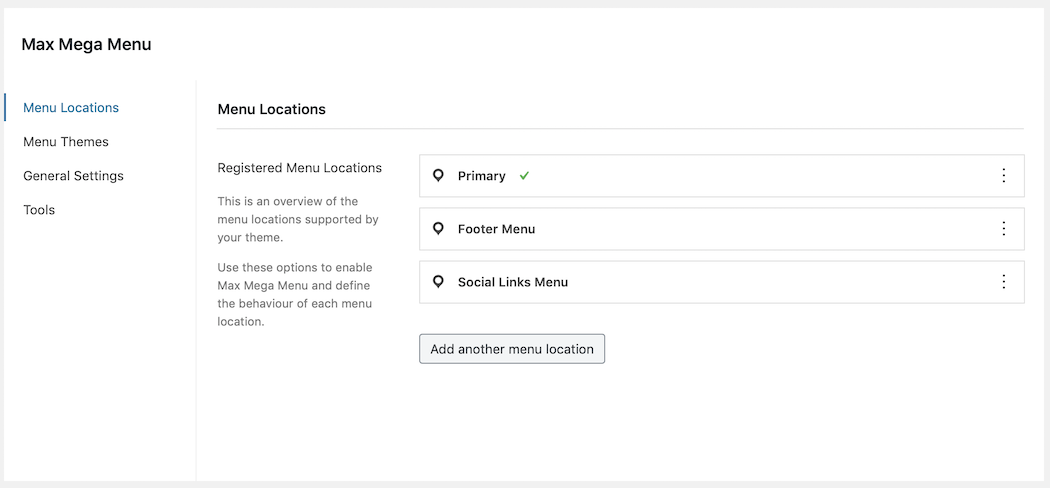1050x488 pixels.
Task: Expand the Social Links Menu location row
Action: (x=721, y=282)
